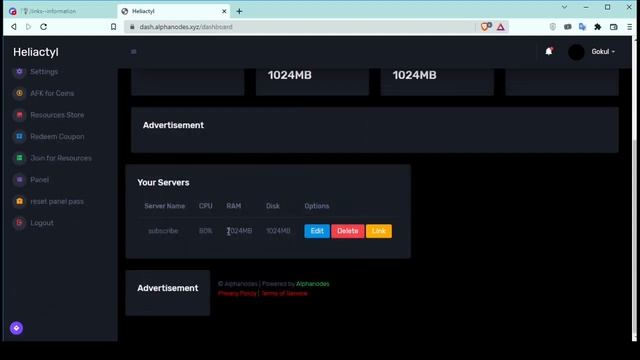This screenshot has width=640, height=360.
Task: Reload the page
Action: (x=43, y=27)
